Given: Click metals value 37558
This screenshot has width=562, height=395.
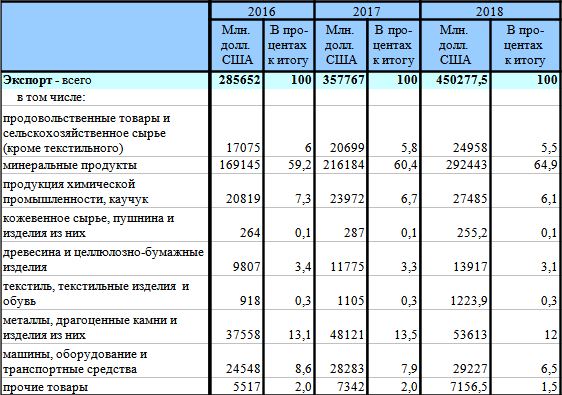Looking at the screenshot, I should pos(243,335).
